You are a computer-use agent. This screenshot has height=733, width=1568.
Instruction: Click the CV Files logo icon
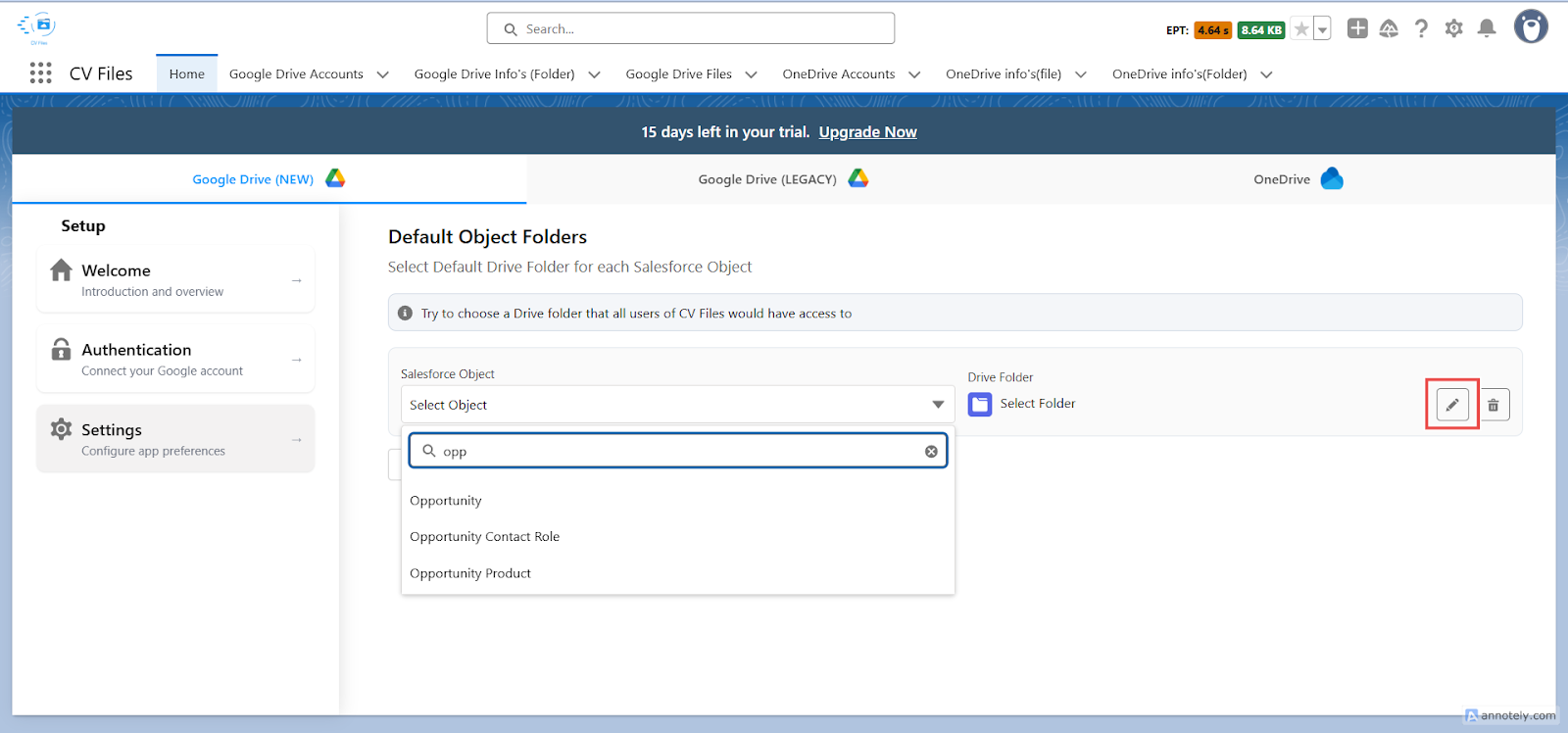(37, 27)
